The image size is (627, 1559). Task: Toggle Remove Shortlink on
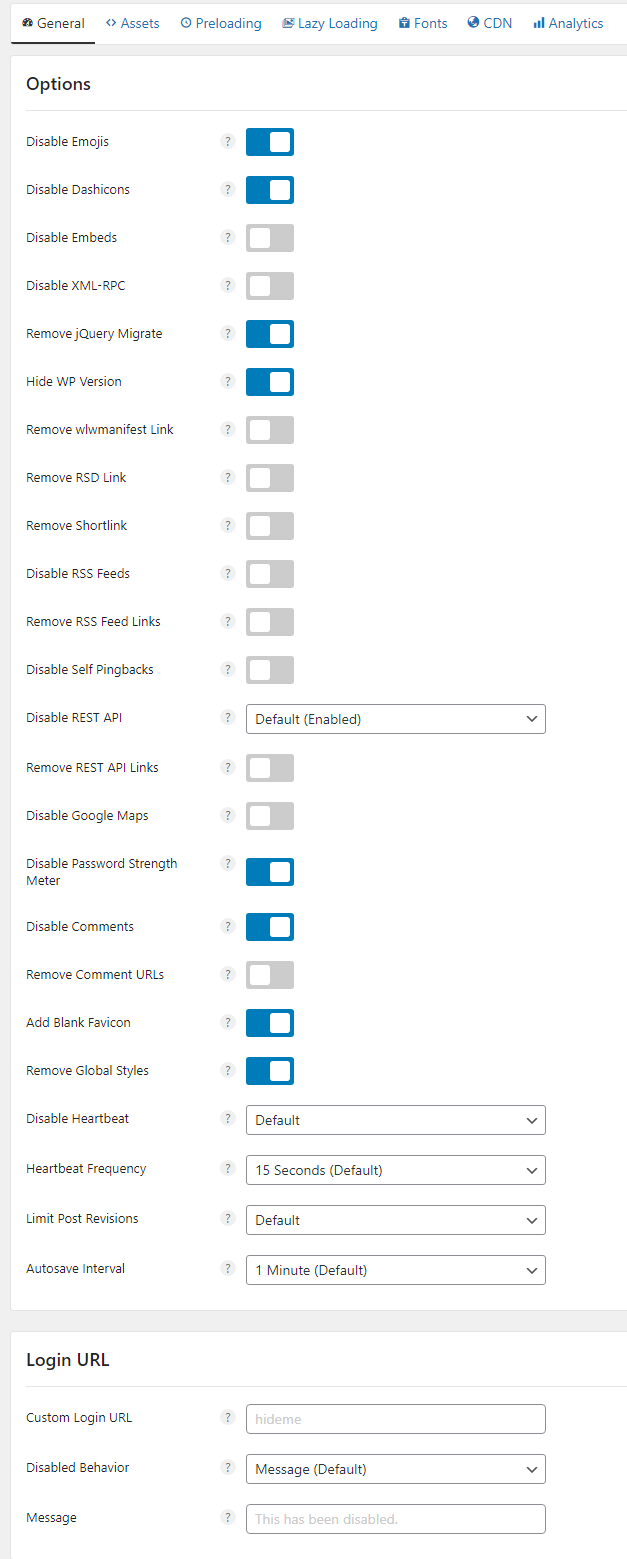[x=270, y=526]
